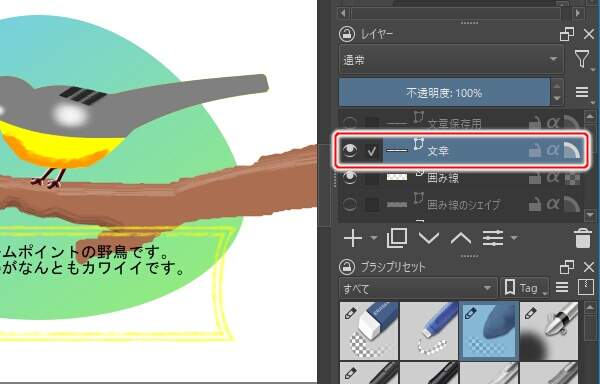Delete the layer with trash icon
Image resolution: width=600 pixels, height=384 pixels.
point(582,238)
